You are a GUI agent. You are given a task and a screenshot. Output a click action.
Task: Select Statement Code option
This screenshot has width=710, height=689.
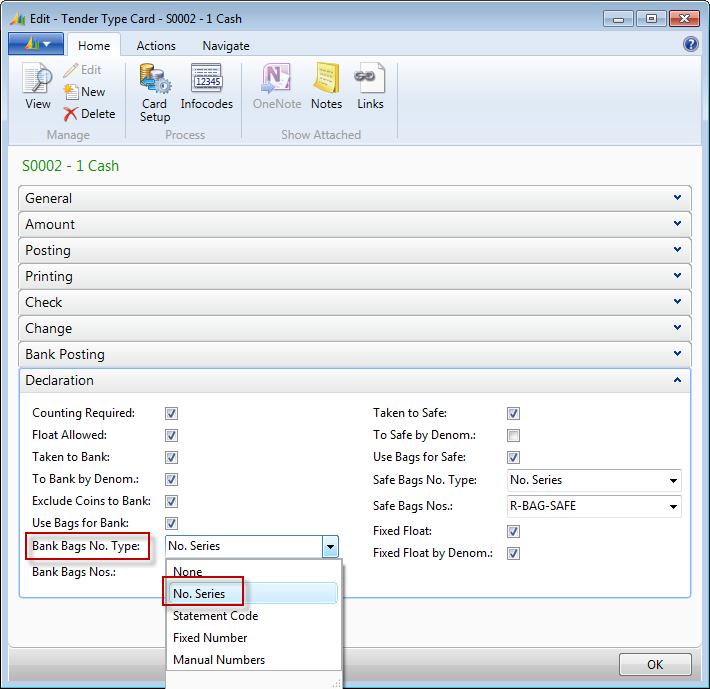coord(253,616)
